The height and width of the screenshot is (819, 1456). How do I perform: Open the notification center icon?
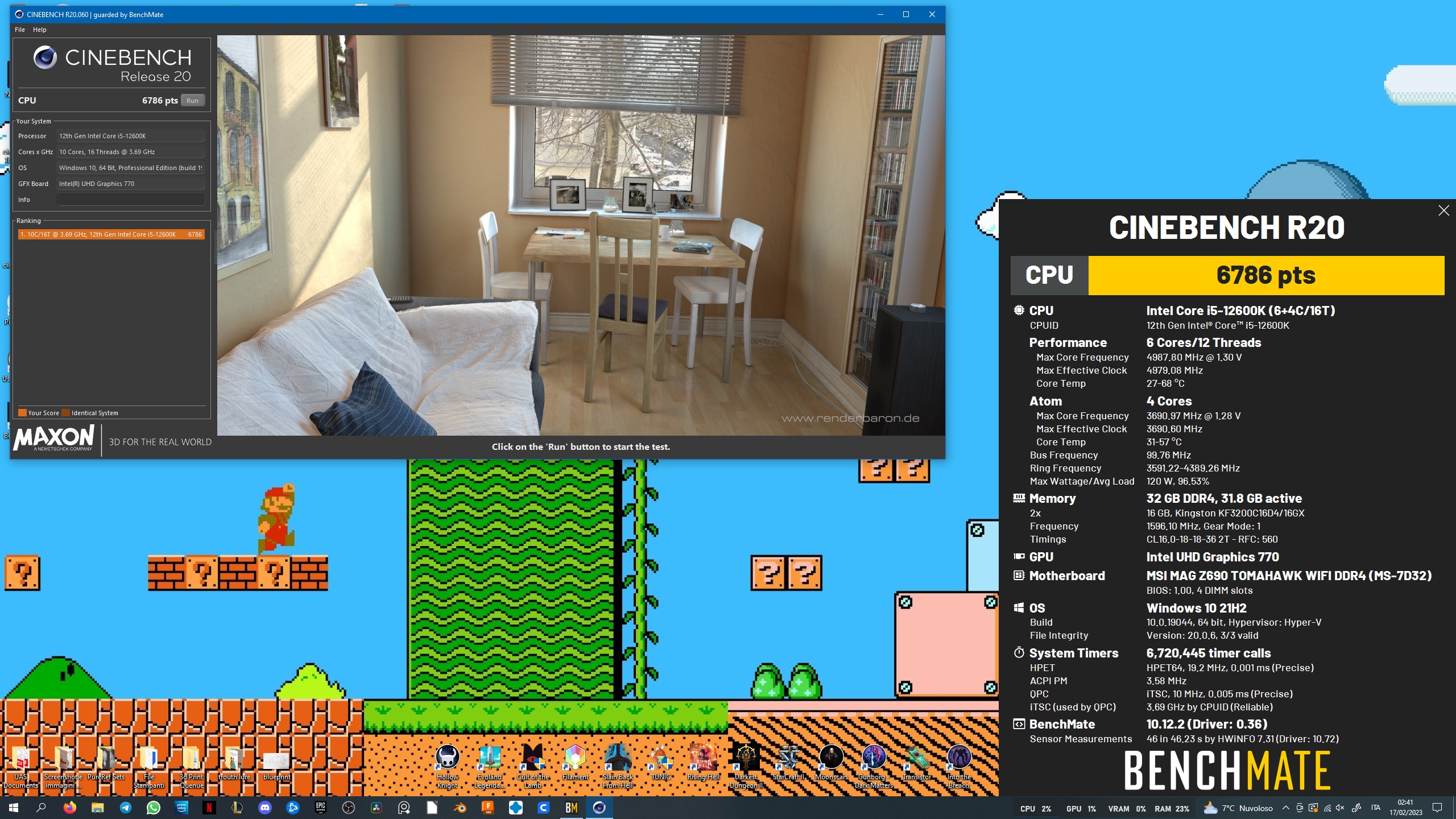point(1437,808)
